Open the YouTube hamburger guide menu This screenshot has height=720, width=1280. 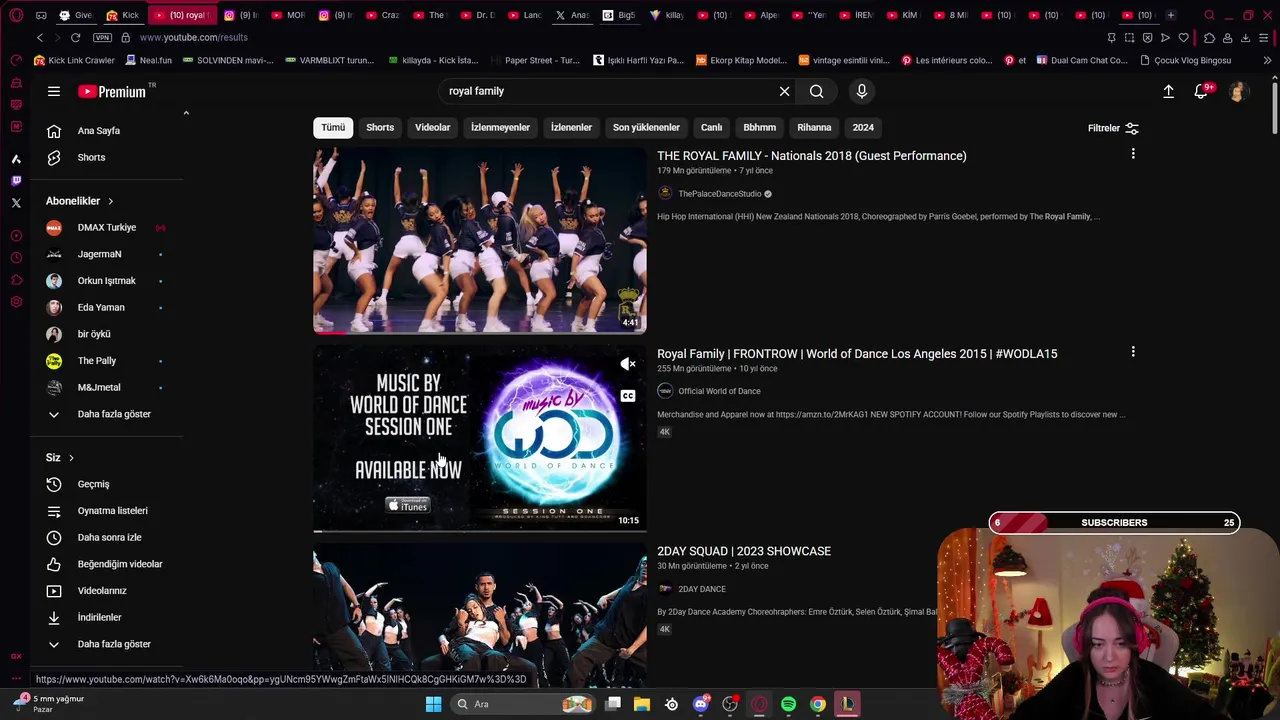point(54,91)
